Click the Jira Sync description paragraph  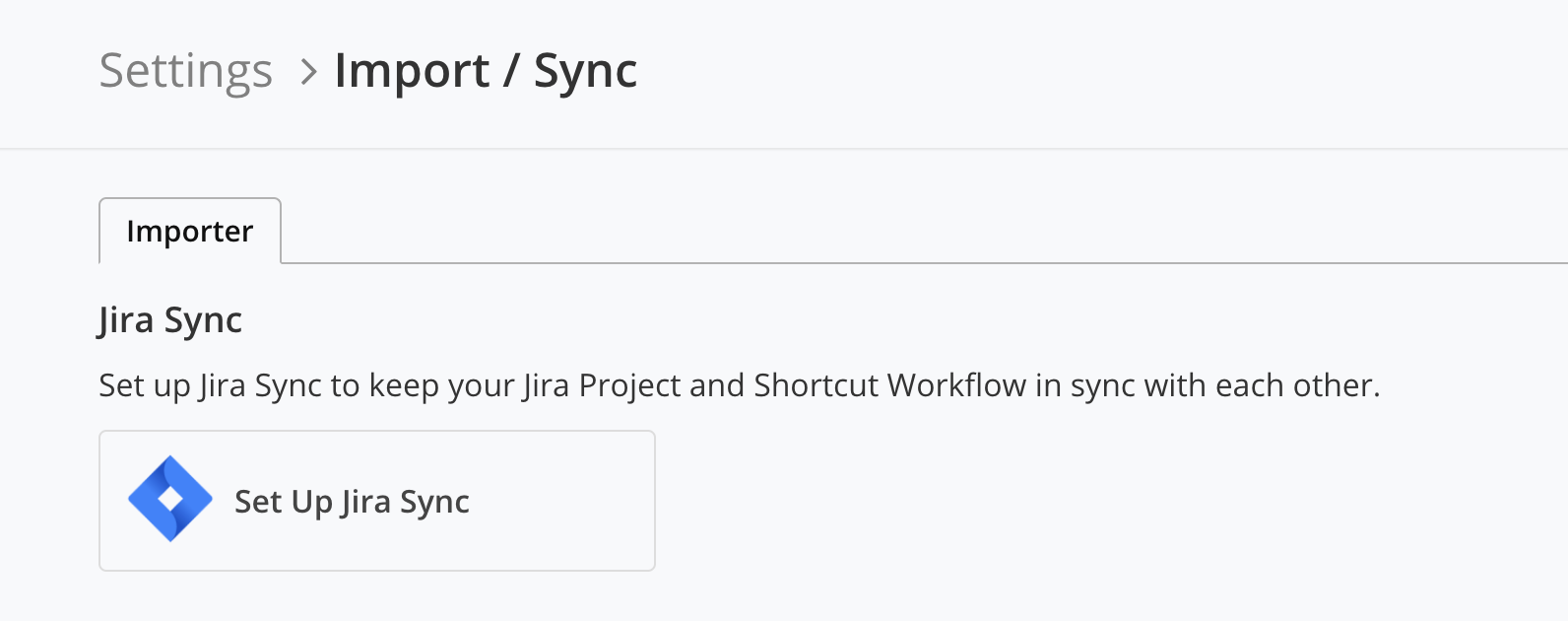coord(739,385)
